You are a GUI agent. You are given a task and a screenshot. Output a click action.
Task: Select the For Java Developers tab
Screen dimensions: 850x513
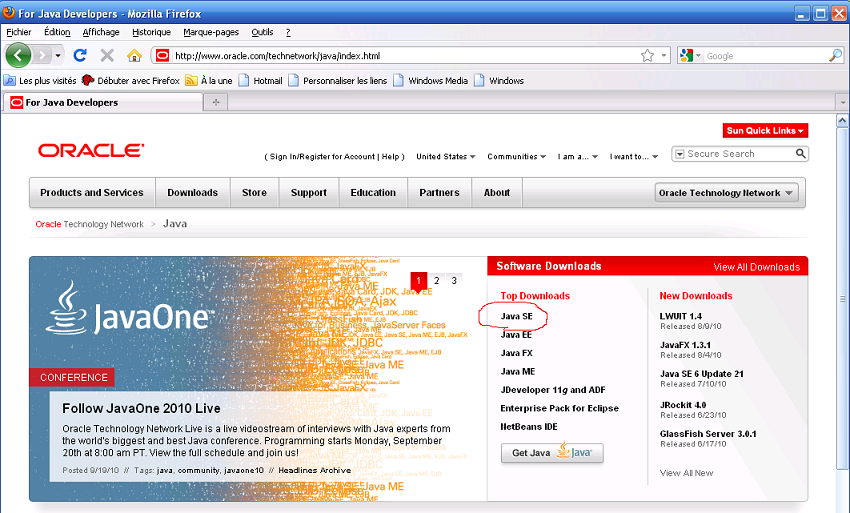103,102
